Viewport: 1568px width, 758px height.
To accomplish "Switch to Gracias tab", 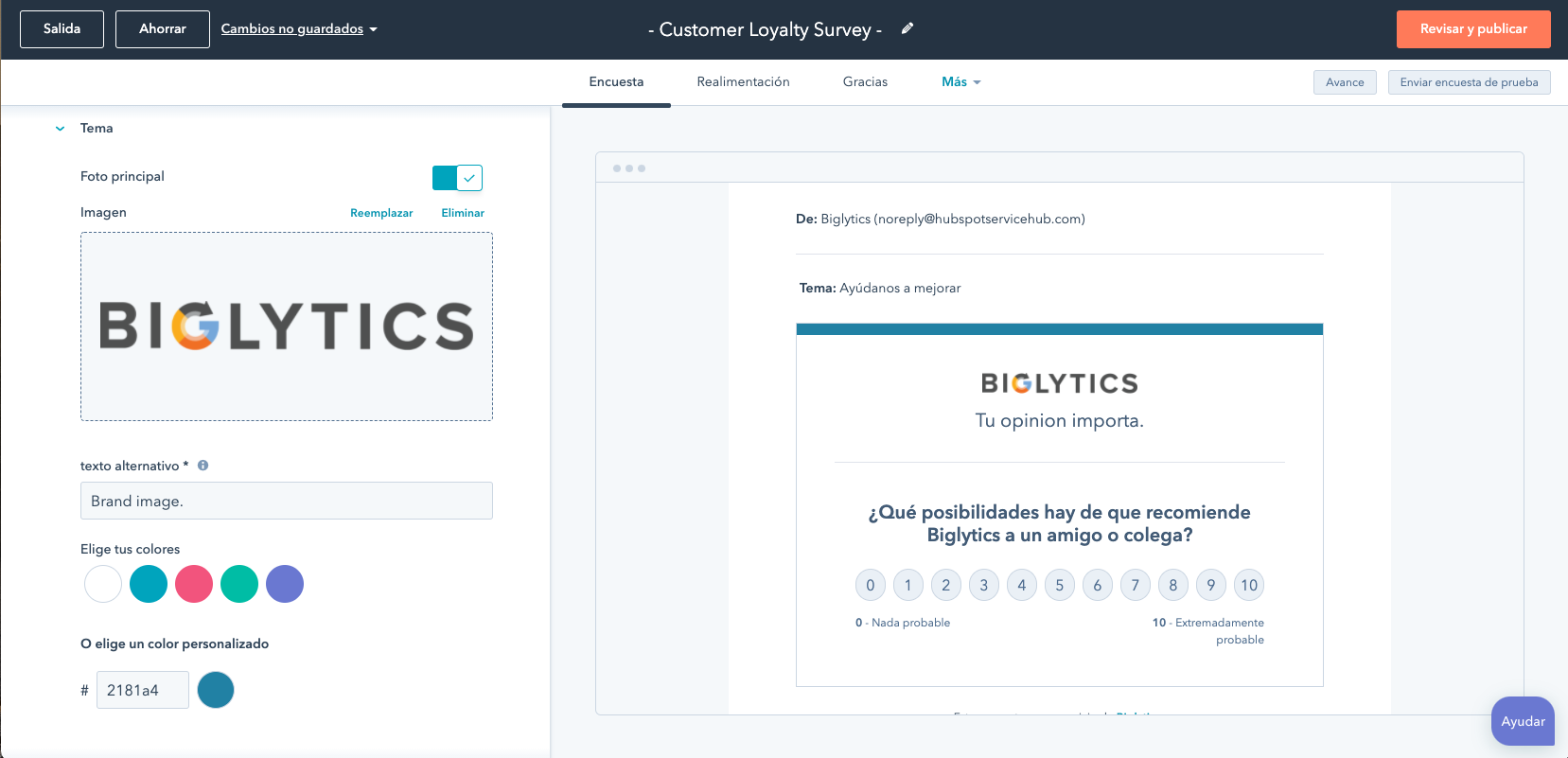I will tap(865, 82).
